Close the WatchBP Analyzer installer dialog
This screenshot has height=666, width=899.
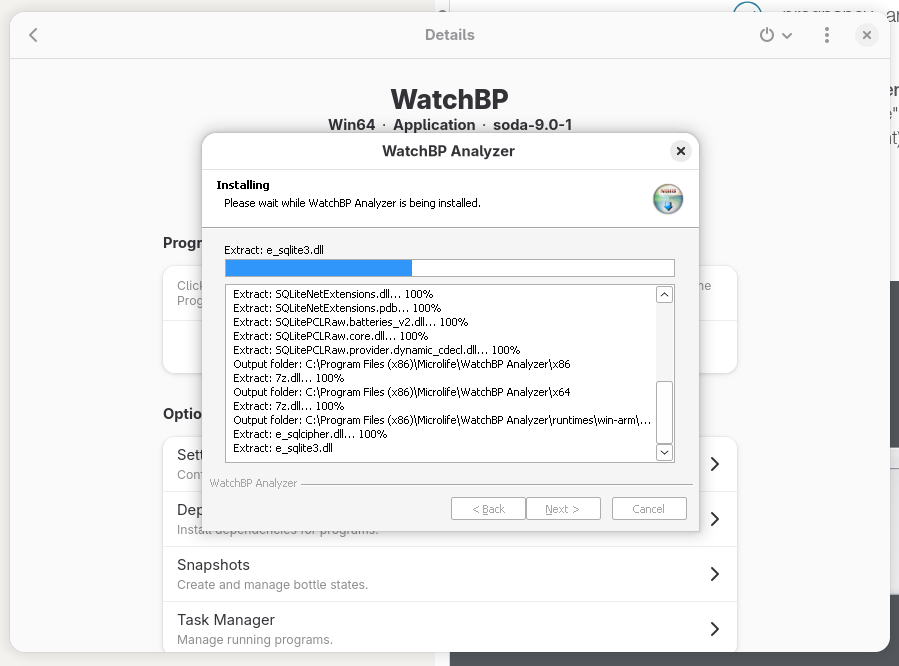click(680, 151)
